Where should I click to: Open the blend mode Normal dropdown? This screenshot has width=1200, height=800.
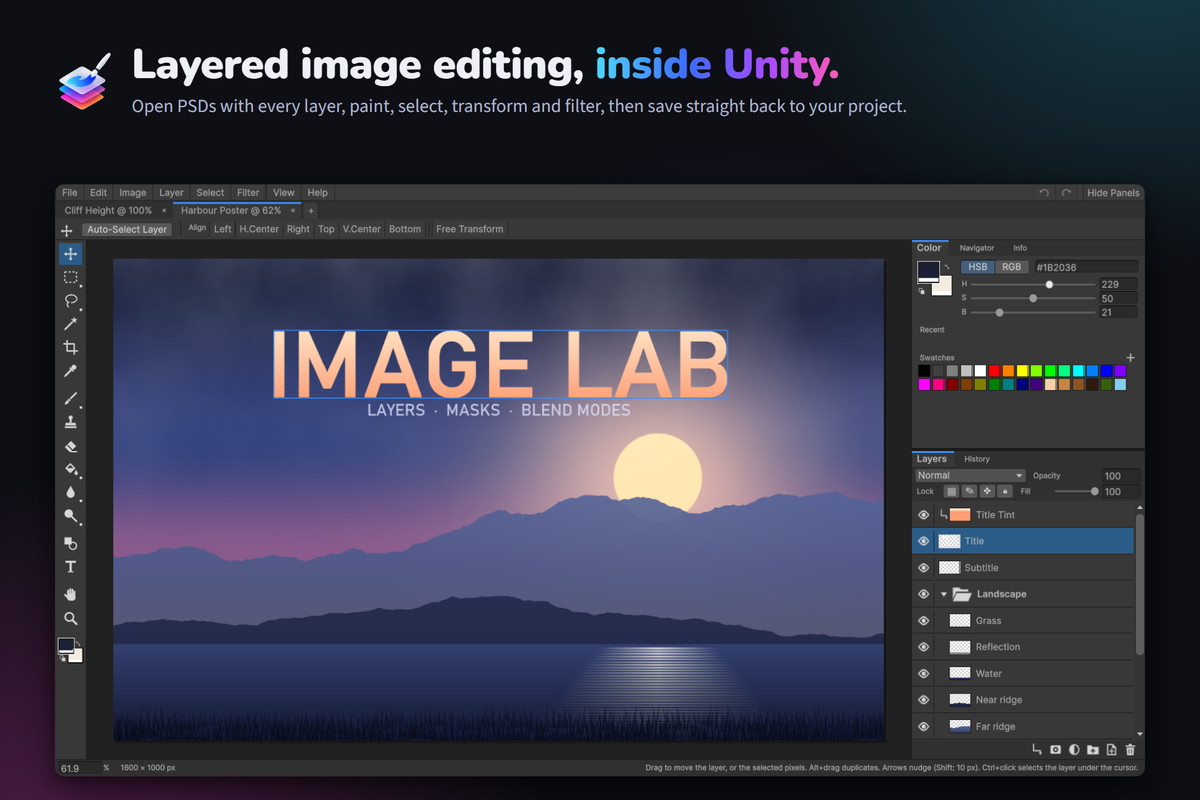[x=970, y=476]
